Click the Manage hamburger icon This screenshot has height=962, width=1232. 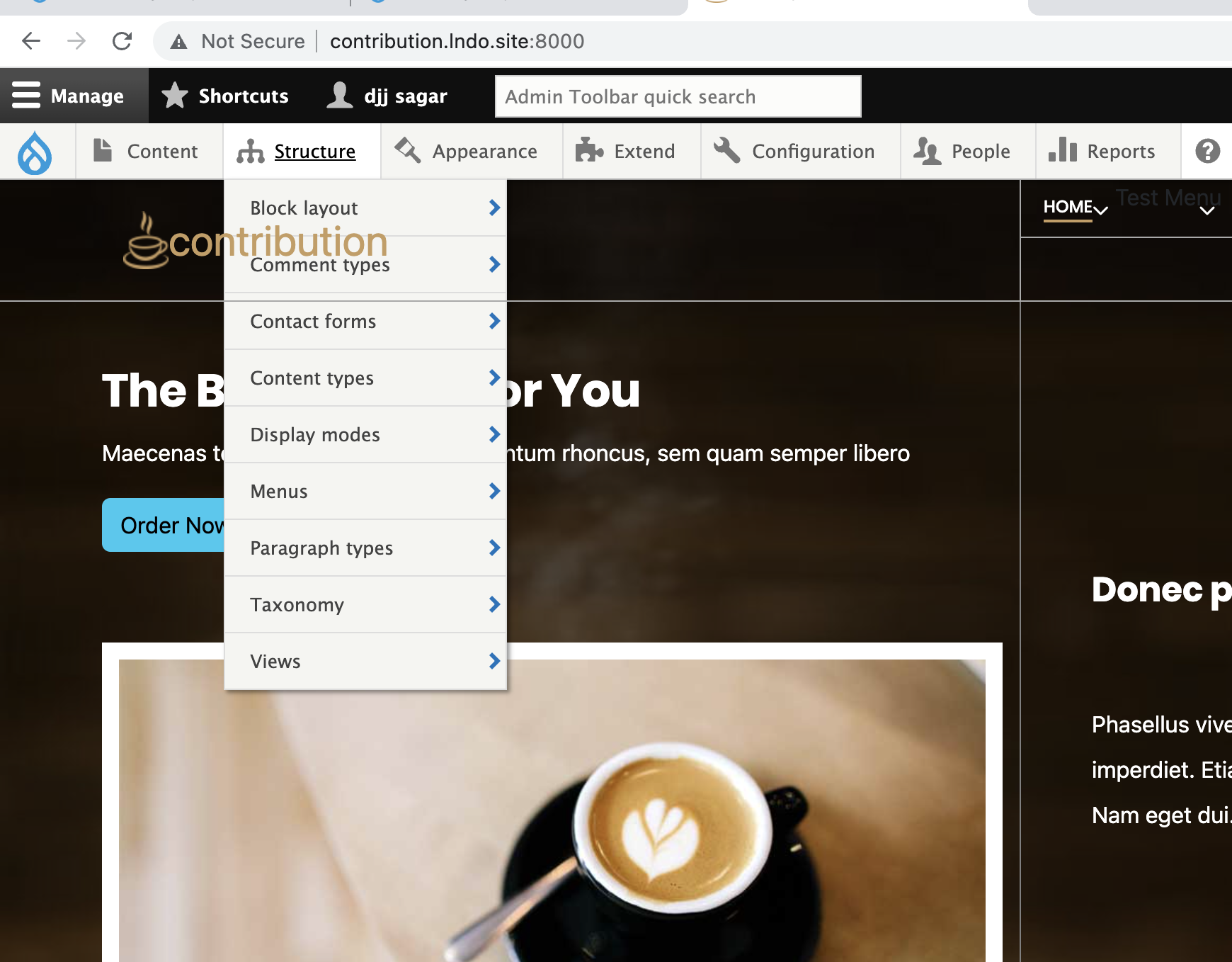click(27, 95)
